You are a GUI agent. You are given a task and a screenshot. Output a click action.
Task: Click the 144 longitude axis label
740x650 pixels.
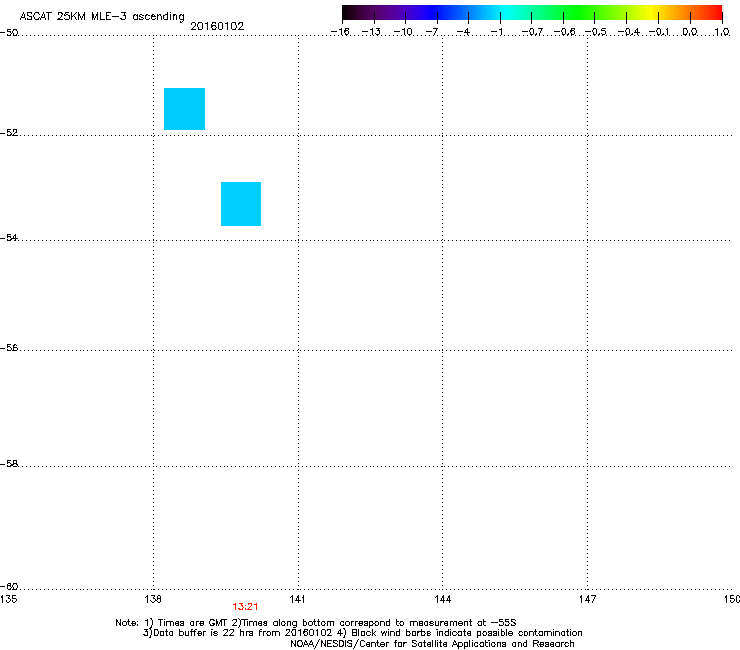click(x=442, y=599)
